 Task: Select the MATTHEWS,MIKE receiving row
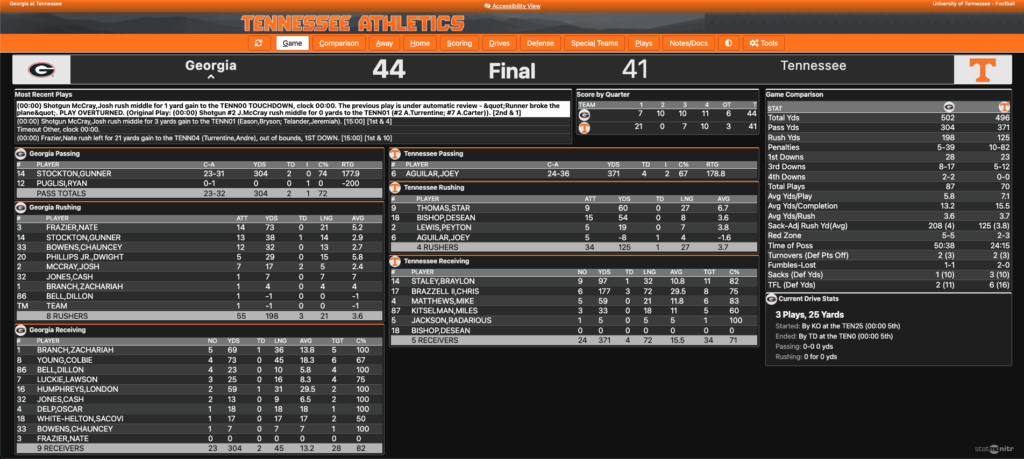(574, 301)
